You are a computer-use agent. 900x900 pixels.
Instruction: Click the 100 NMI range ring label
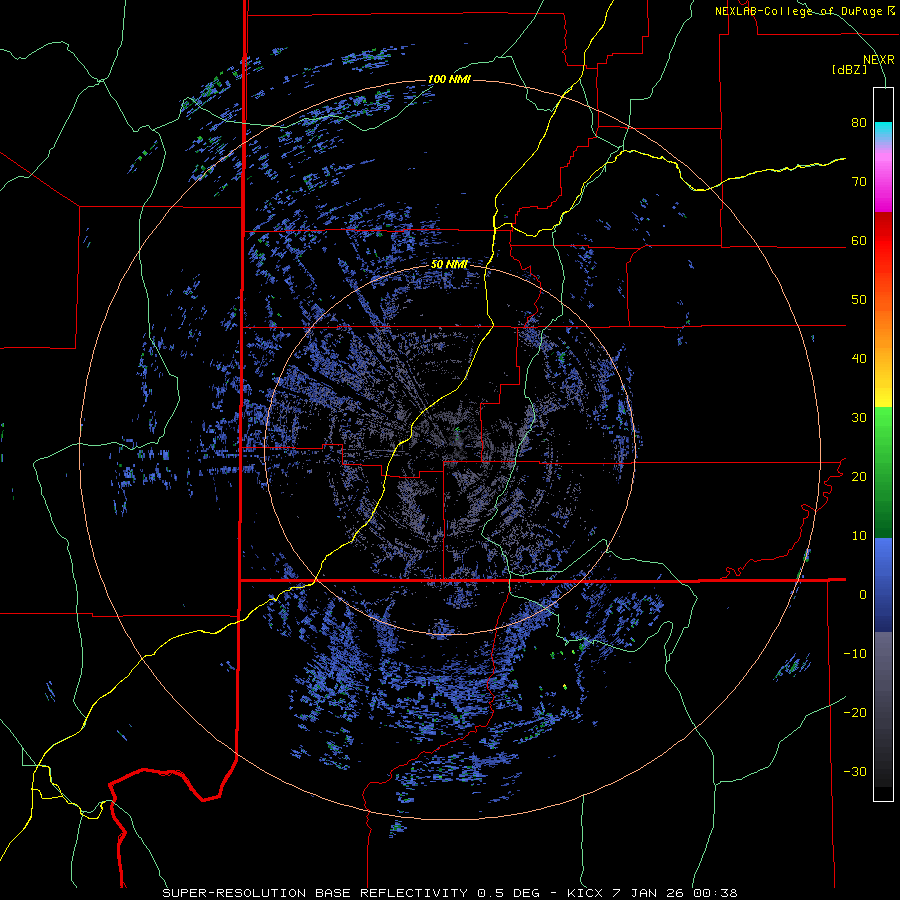tap(449, 79)
